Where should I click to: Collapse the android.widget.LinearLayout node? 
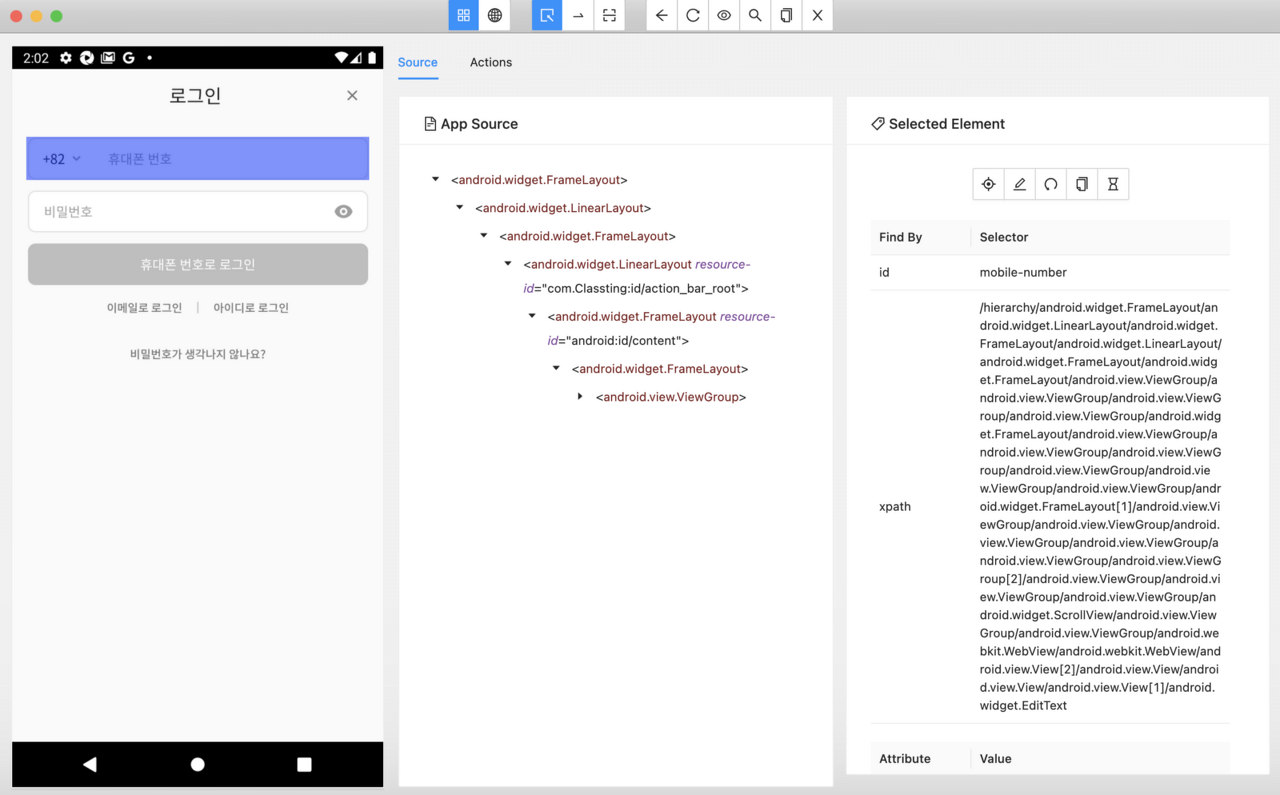click(x=459, y=208)
